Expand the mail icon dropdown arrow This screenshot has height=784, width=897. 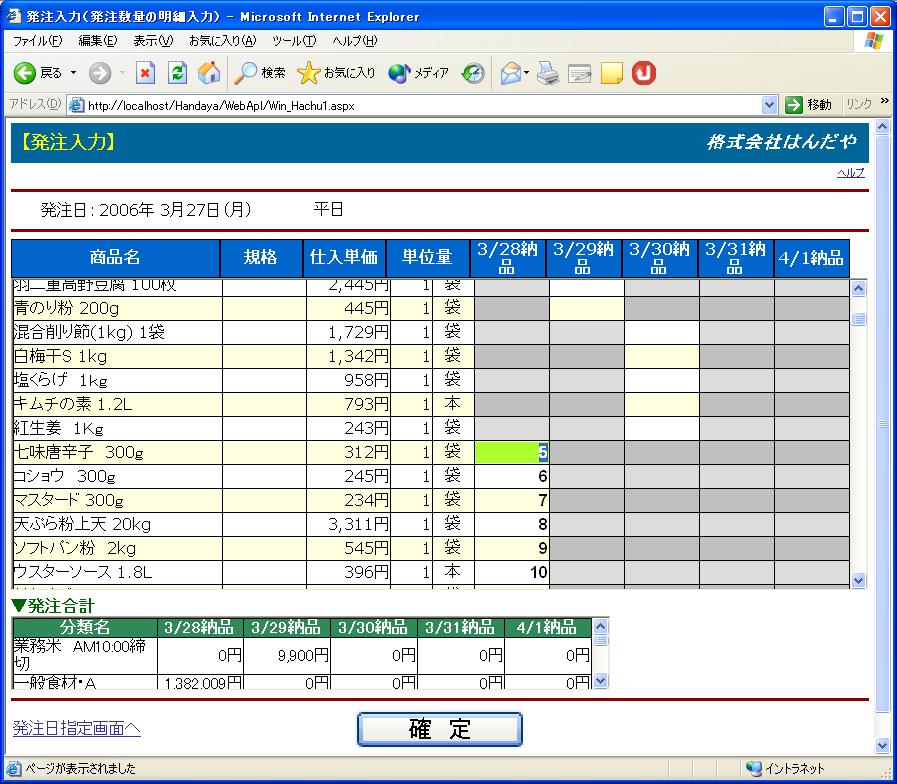click(526, 73)
